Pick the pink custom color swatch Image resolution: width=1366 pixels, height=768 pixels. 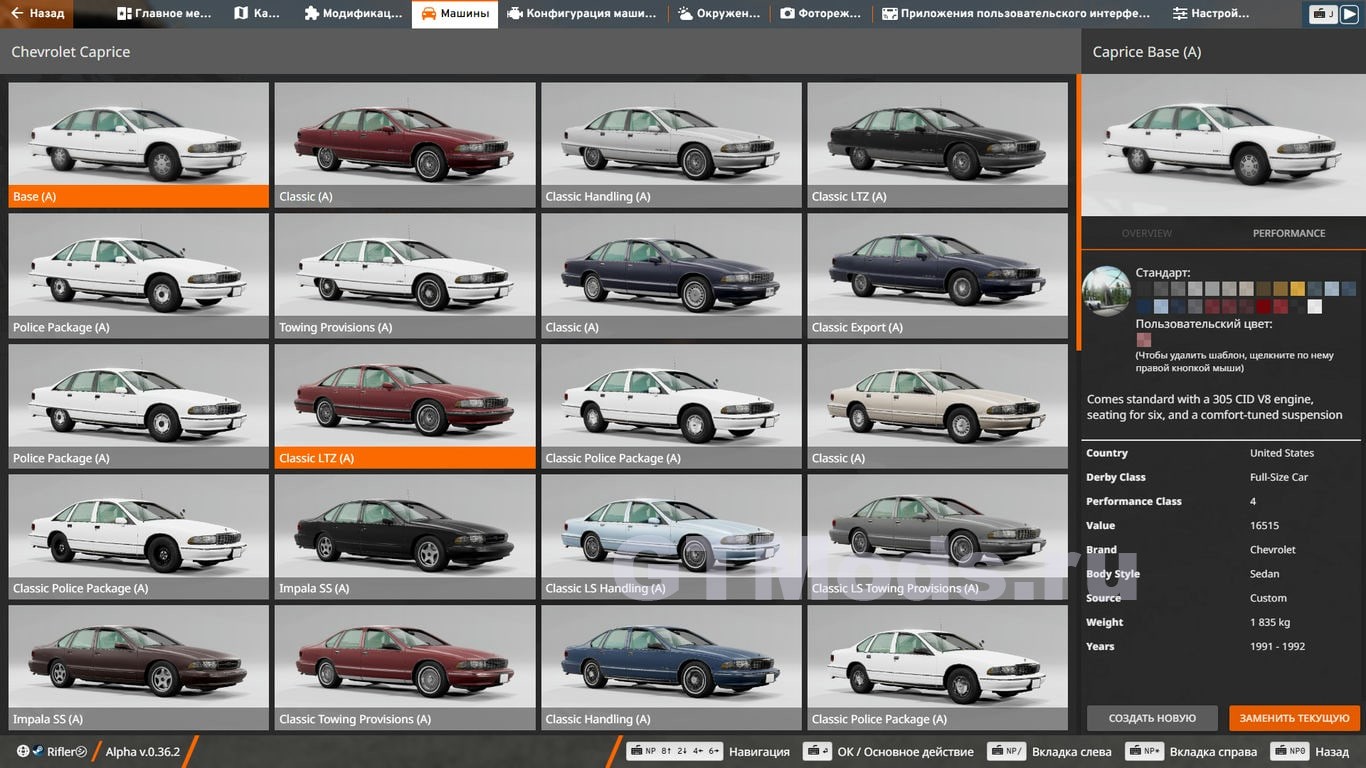pyautogui.click(x=1144, y=340)
